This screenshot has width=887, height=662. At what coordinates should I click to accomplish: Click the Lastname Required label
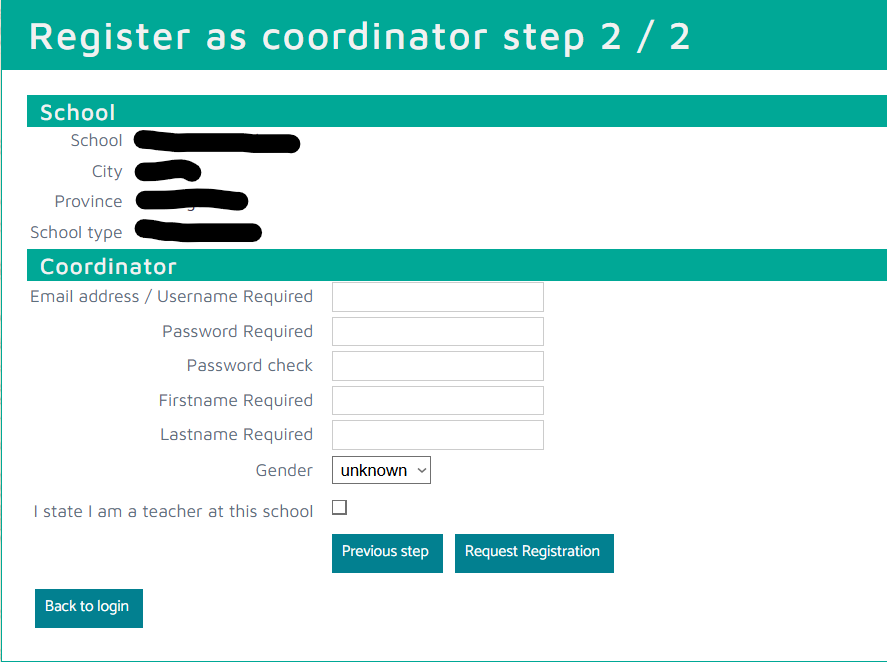pos(236,434)
